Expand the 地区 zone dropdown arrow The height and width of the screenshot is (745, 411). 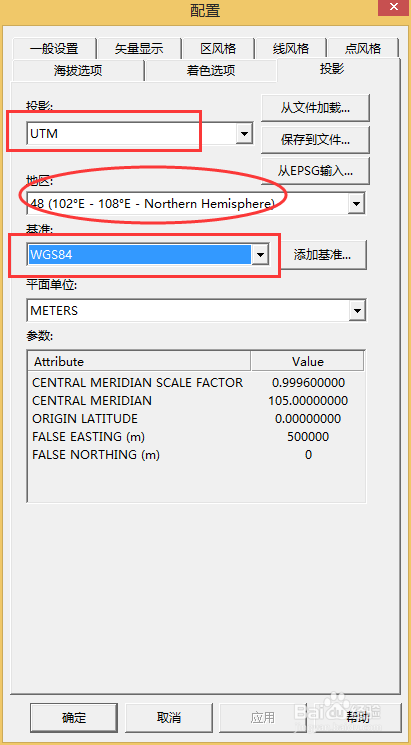[x=356, y=204]
